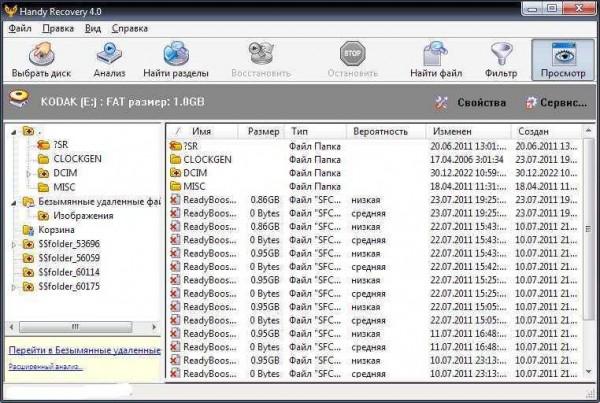Sort by Вероятность column header

pos(386,131)
